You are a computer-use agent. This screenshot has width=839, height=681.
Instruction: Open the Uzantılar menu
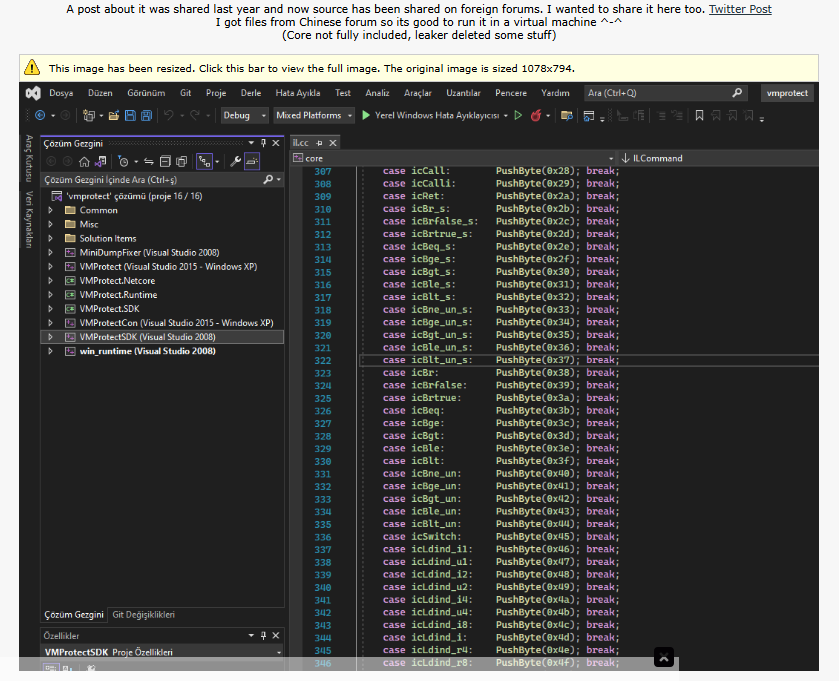[x=463, y=93]
